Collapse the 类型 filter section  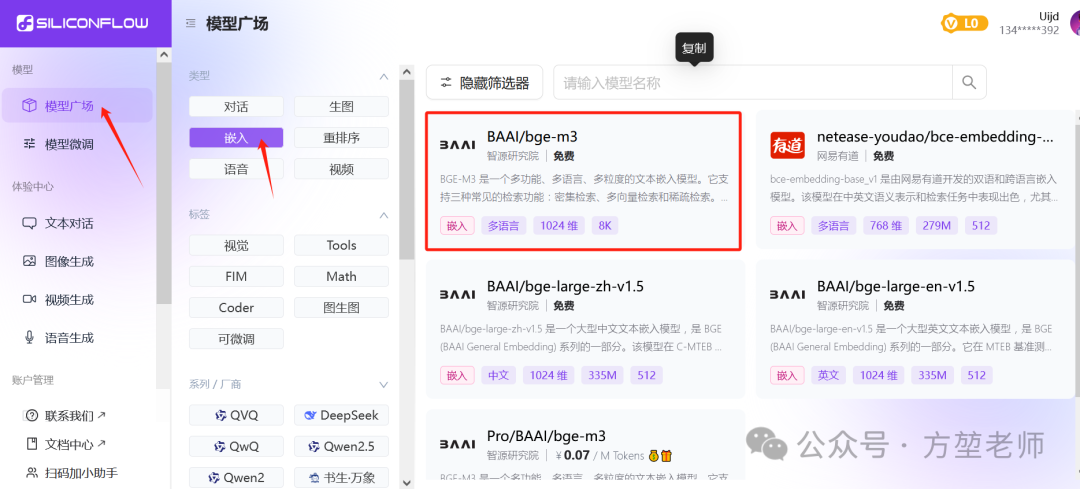click(384, 76)
